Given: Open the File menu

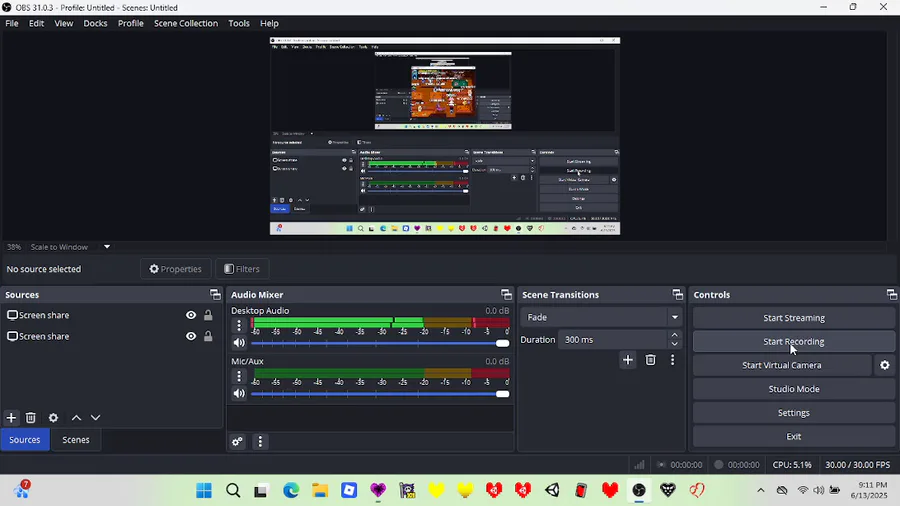Looking at the screenshot, I should coord(11,24).
